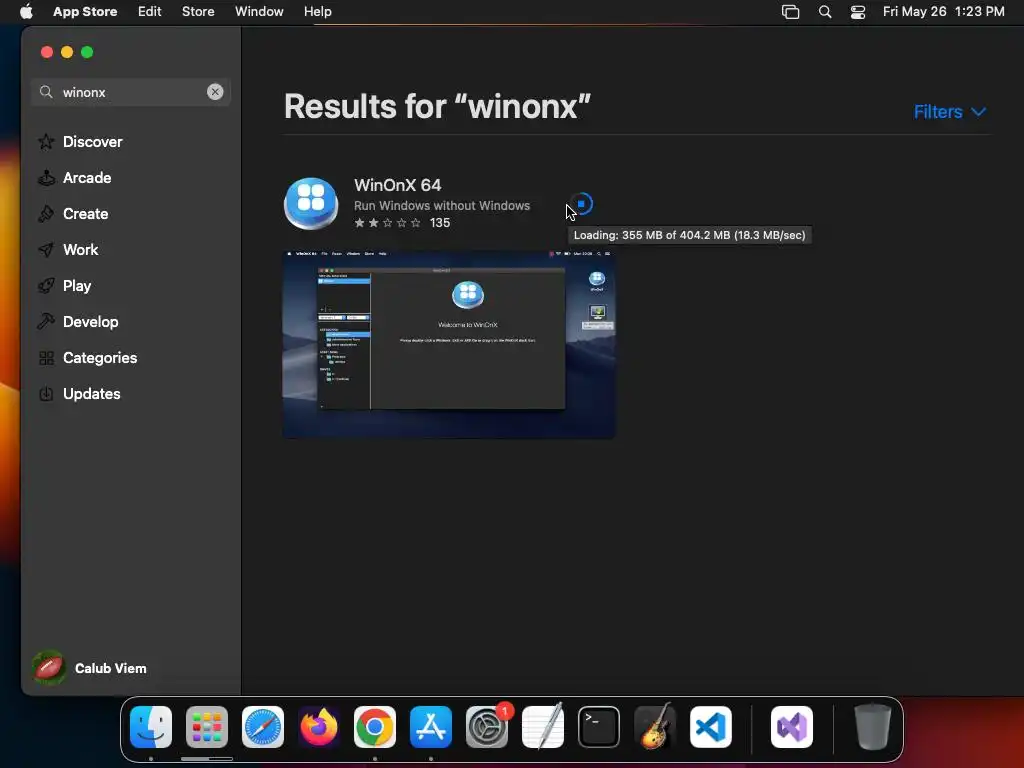The image size is (1024, 768).
Task: Open Calub Viem account profile
Action: pyautogui.click(x=89, y=668)
